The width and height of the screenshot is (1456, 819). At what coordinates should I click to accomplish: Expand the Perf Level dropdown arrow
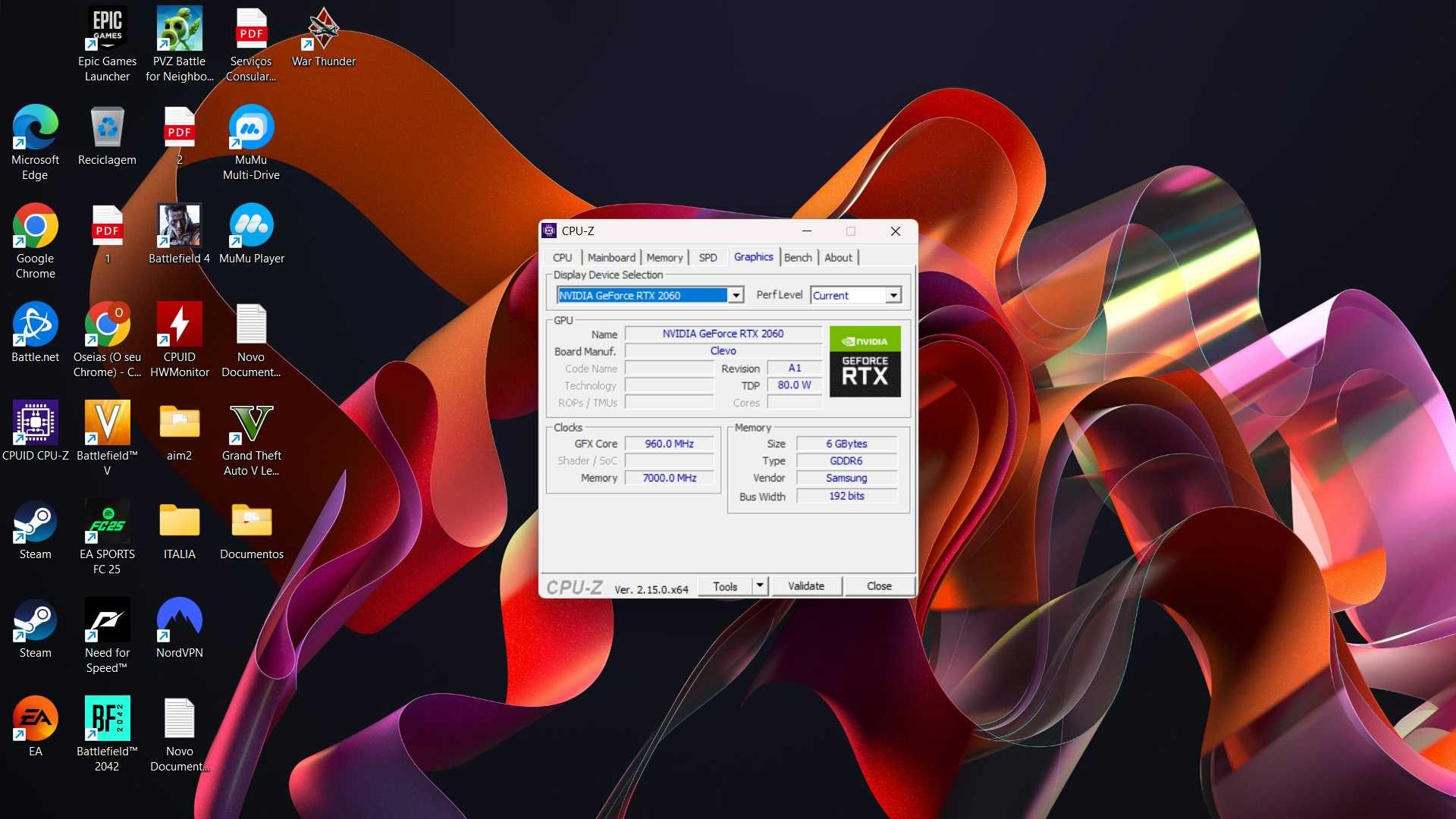[x=893, y=296]
